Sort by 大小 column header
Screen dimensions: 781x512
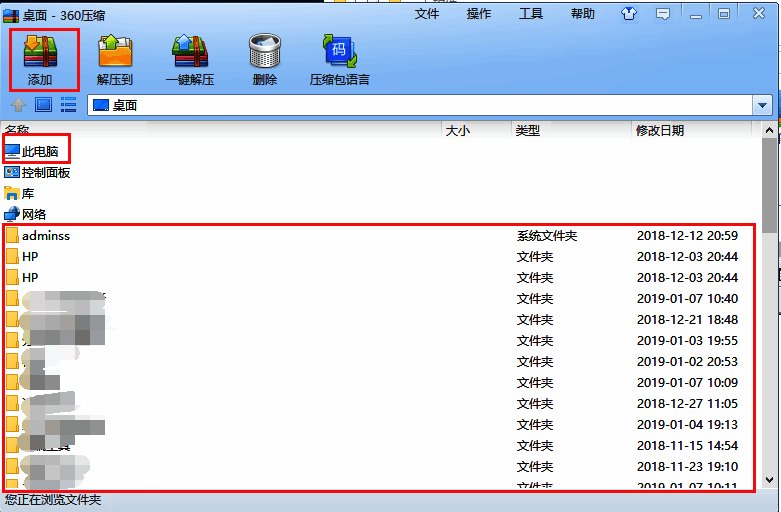click(x=476, y=130)
